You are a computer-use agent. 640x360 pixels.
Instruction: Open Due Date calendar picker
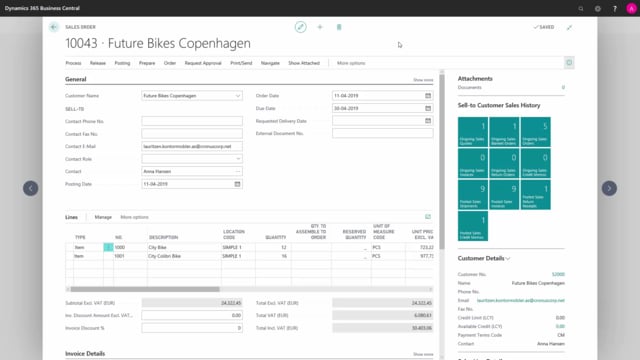coord(428,108)
